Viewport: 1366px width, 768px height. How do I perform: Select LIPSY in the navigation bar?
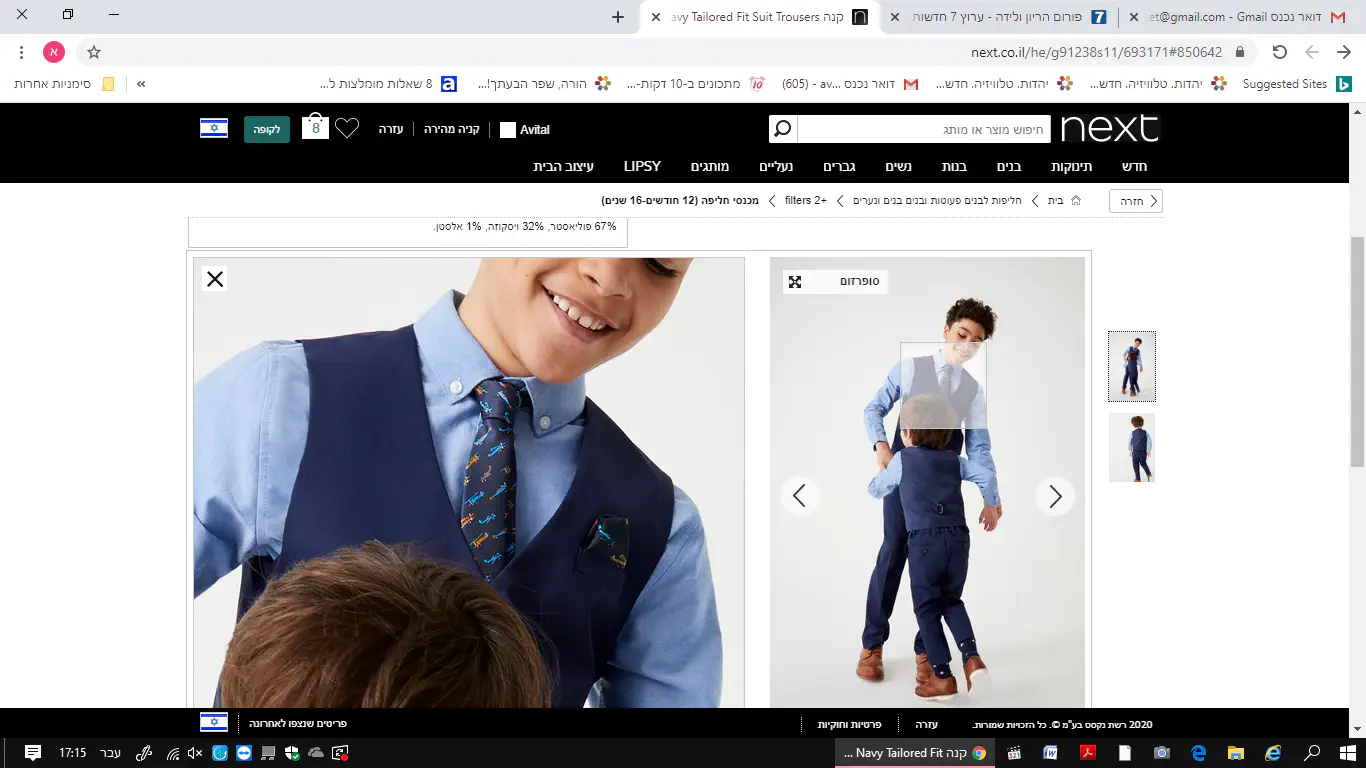[x=642, y=166]
